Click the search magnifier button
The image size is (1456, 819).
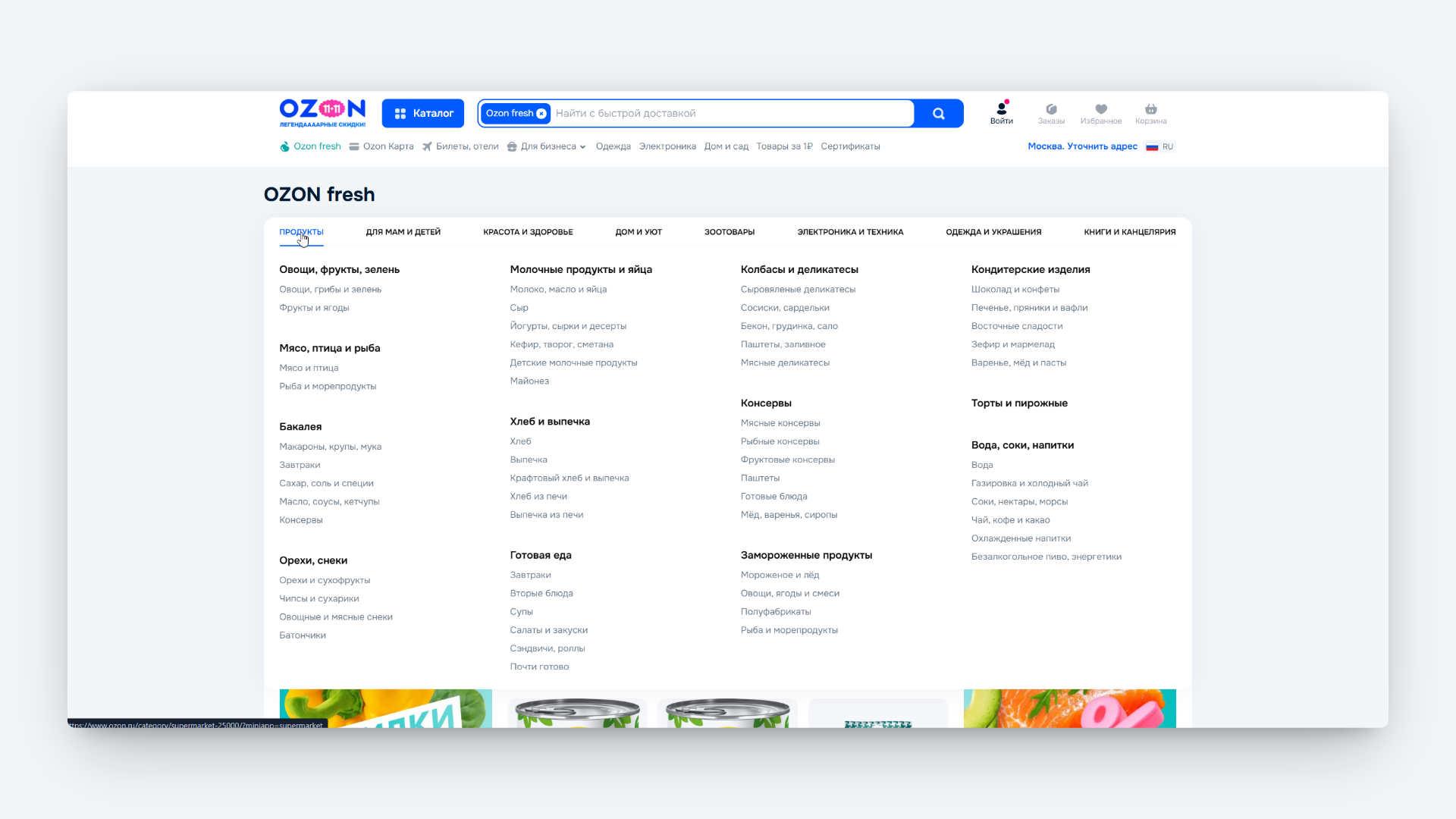(x=938, y=114)
